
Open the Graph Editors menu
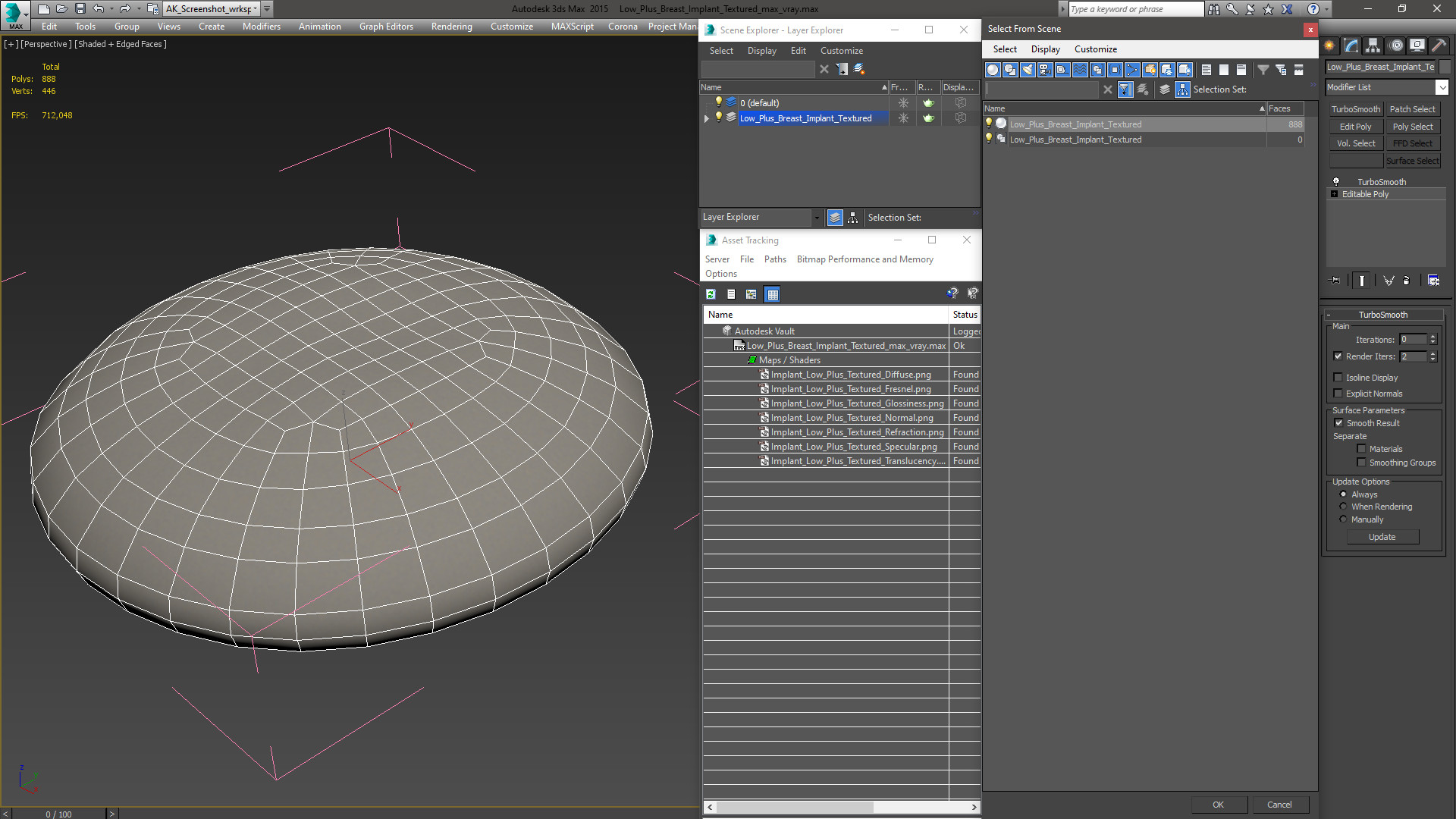(386, 27)
